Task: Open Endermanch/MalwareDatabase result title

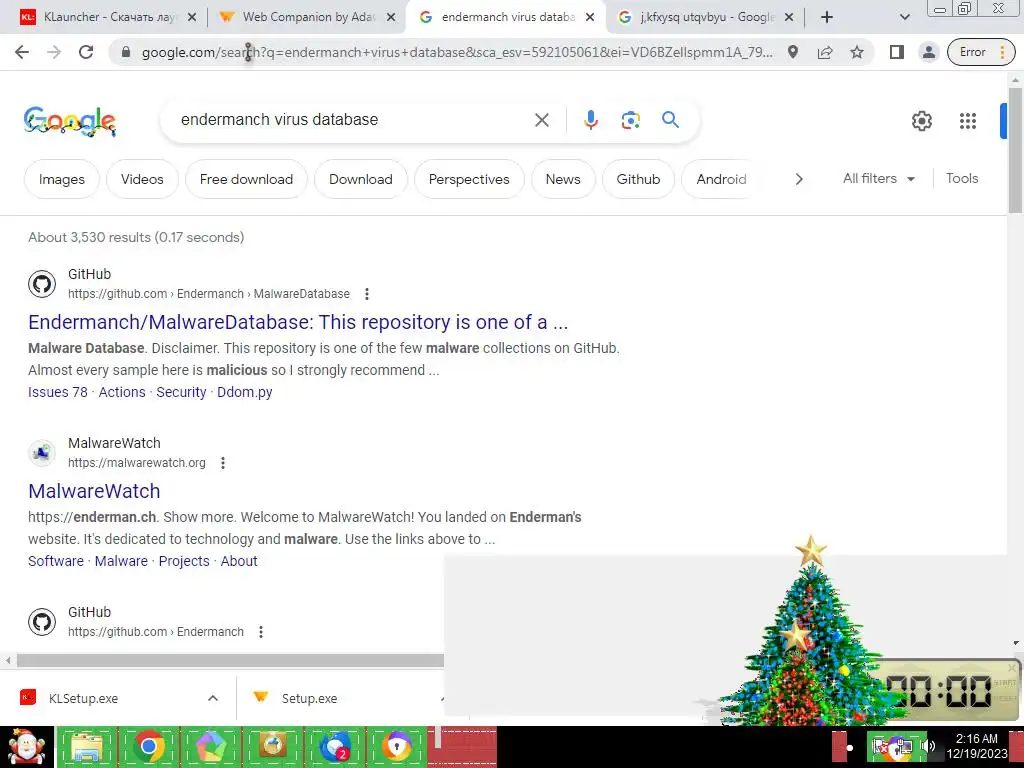Action: click(298, 322)
